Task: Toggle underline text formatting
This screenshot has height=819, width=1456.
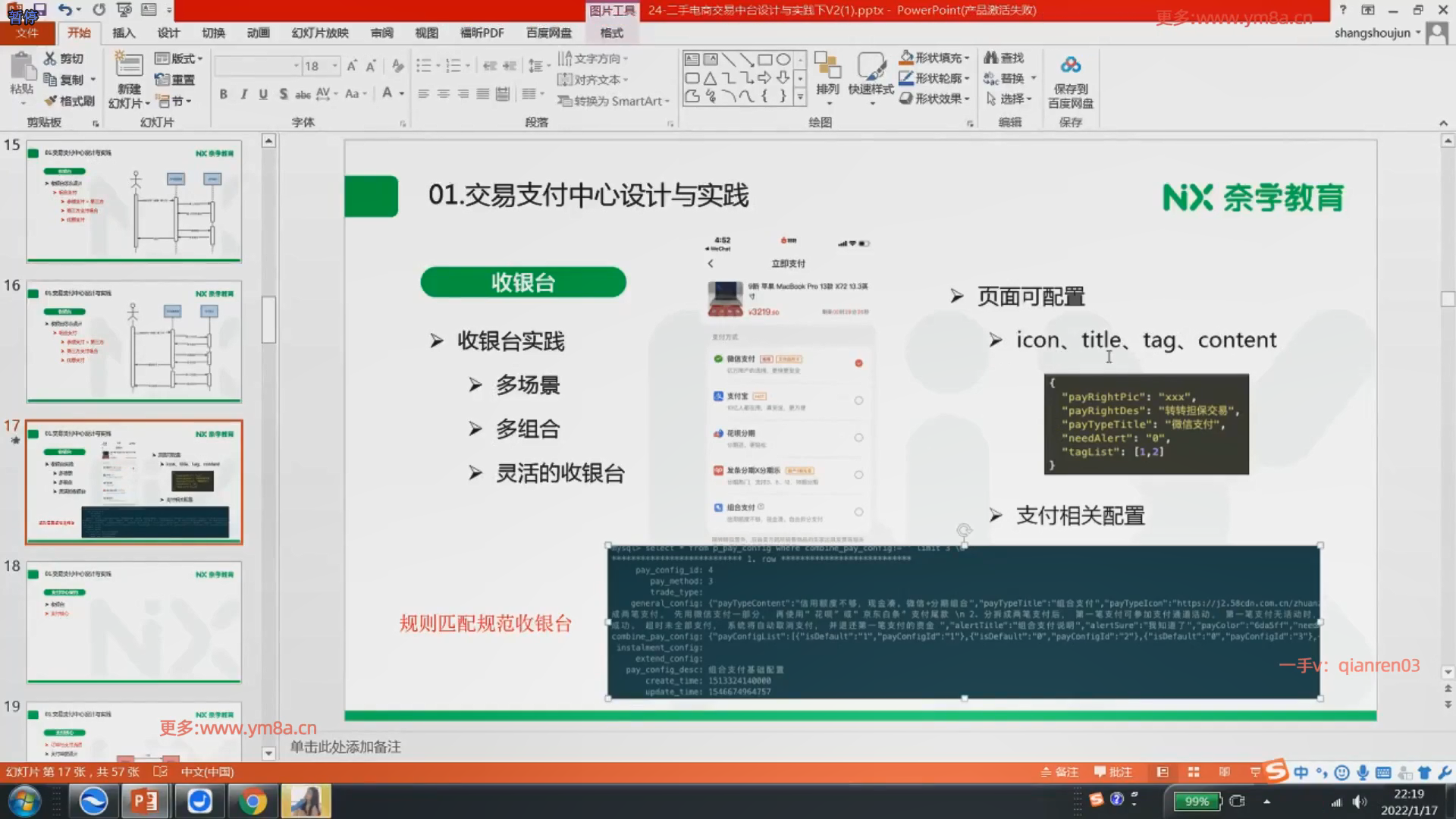Action: (x=263, y=94)
